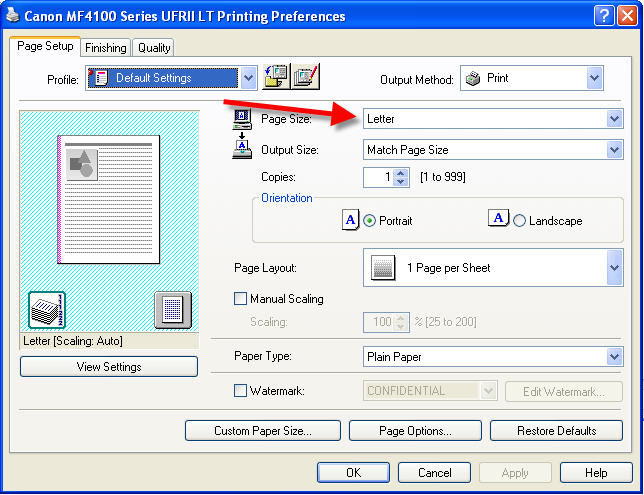Click the stacked pages icon in preview
Image resolution: width=644 pixels, height=495 pixels.
coord(46,310)
